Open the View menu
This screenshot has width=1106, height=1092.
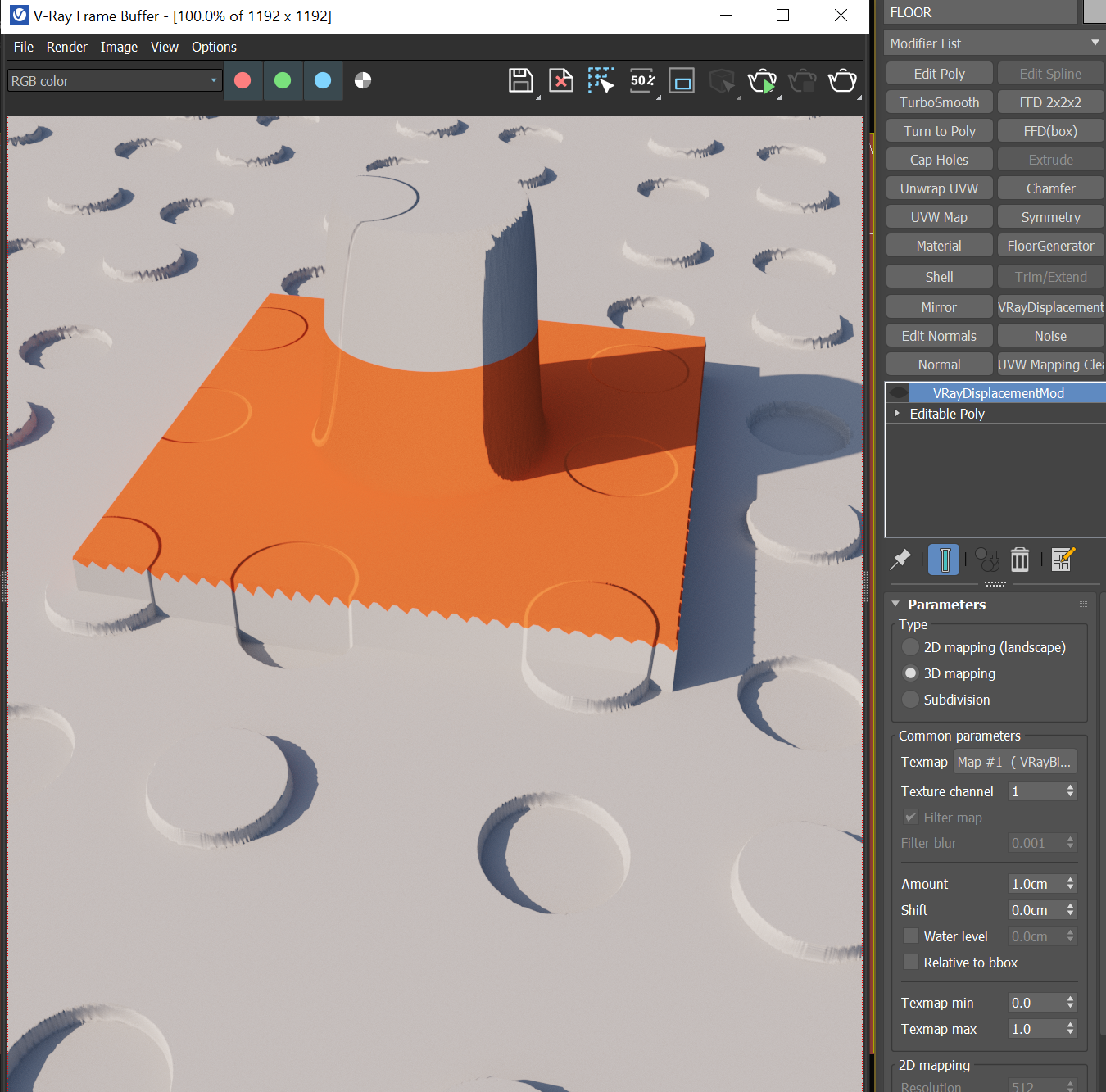(165, 47)
